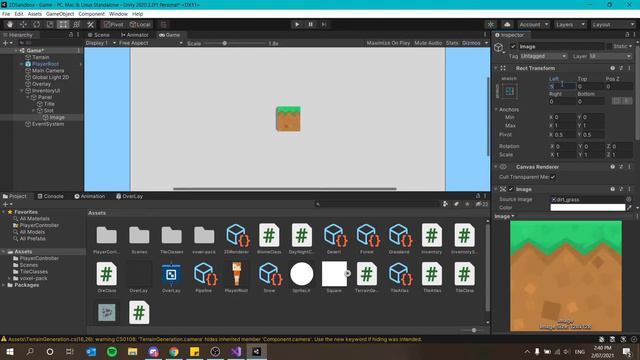Select the Rect tool in toolbar
The height and width of the screenshot is (360, 640).
(63, 24)
